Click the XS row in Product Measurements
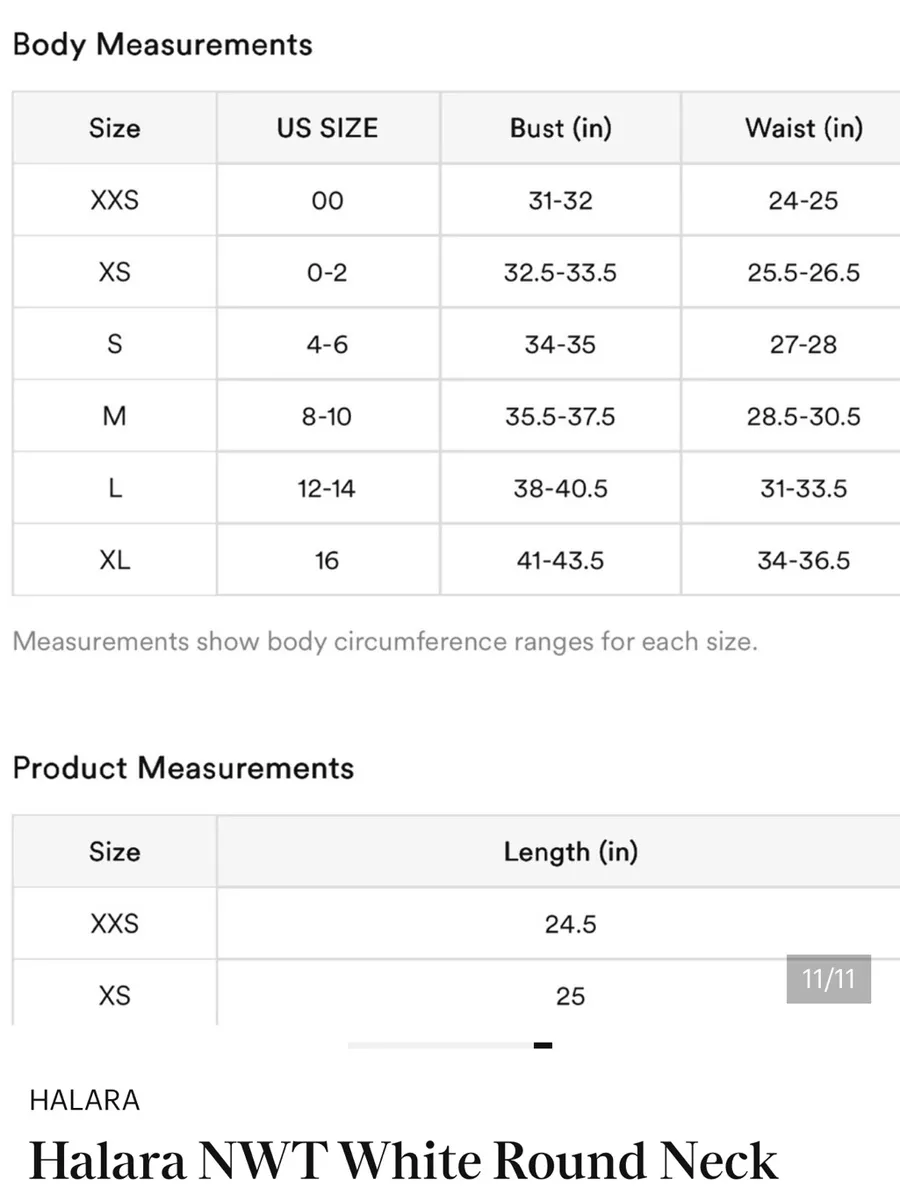The image size is (900, 1200). 456,993
